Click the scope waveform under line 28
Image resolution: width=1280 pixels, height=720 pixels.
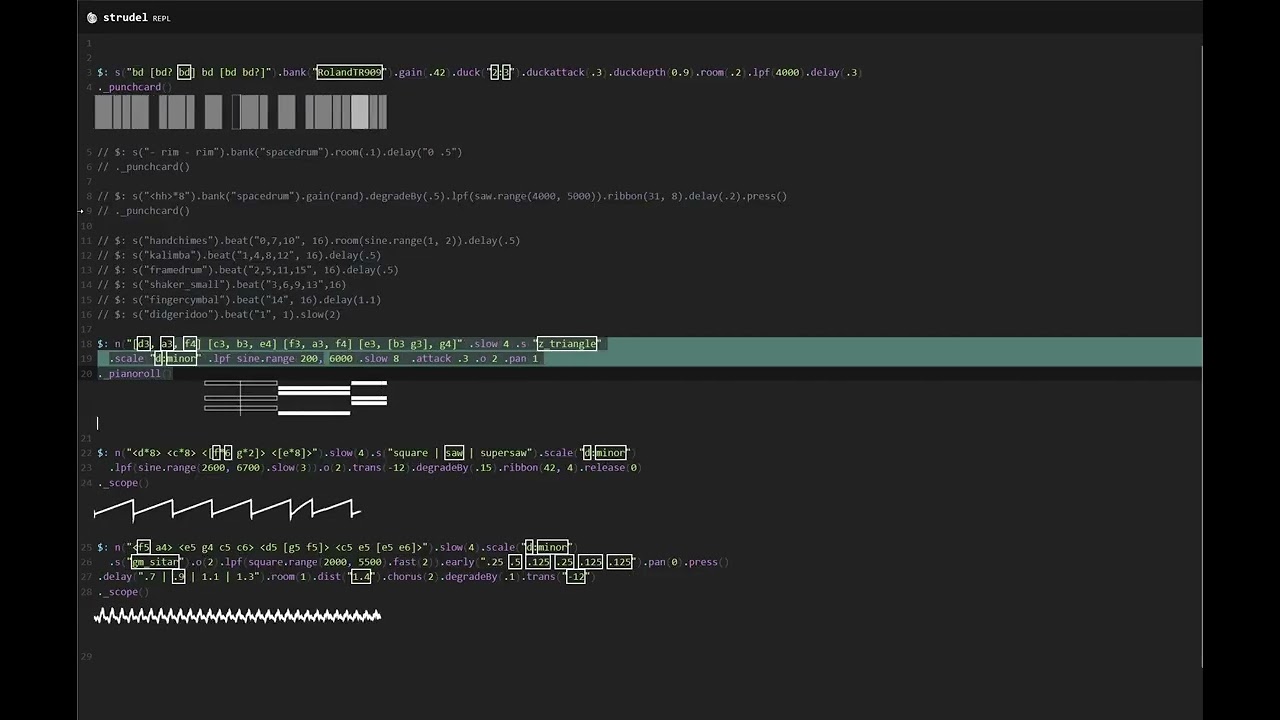pyautogui.click(x=238, y=616)
